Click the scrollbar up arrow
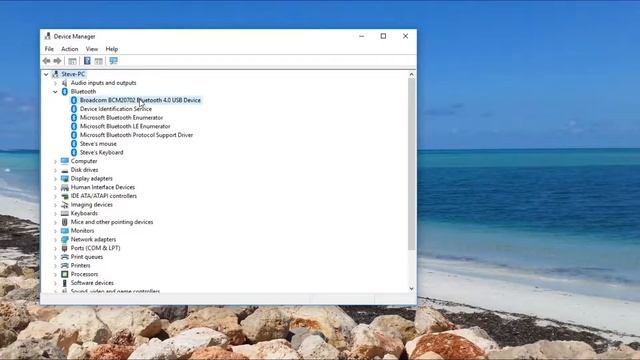 point(411,74)
